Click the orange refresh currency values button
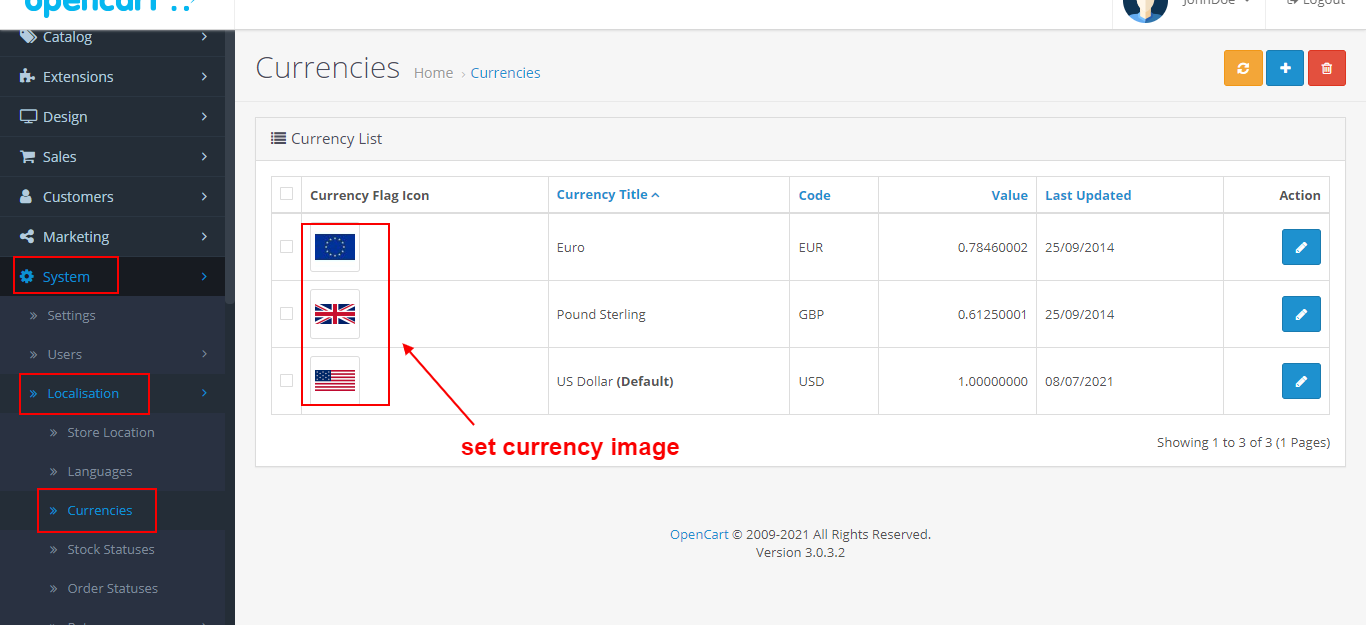The width and height of the screenshot is (1366, 625). pyautogui.click(x=1243, y=68)
